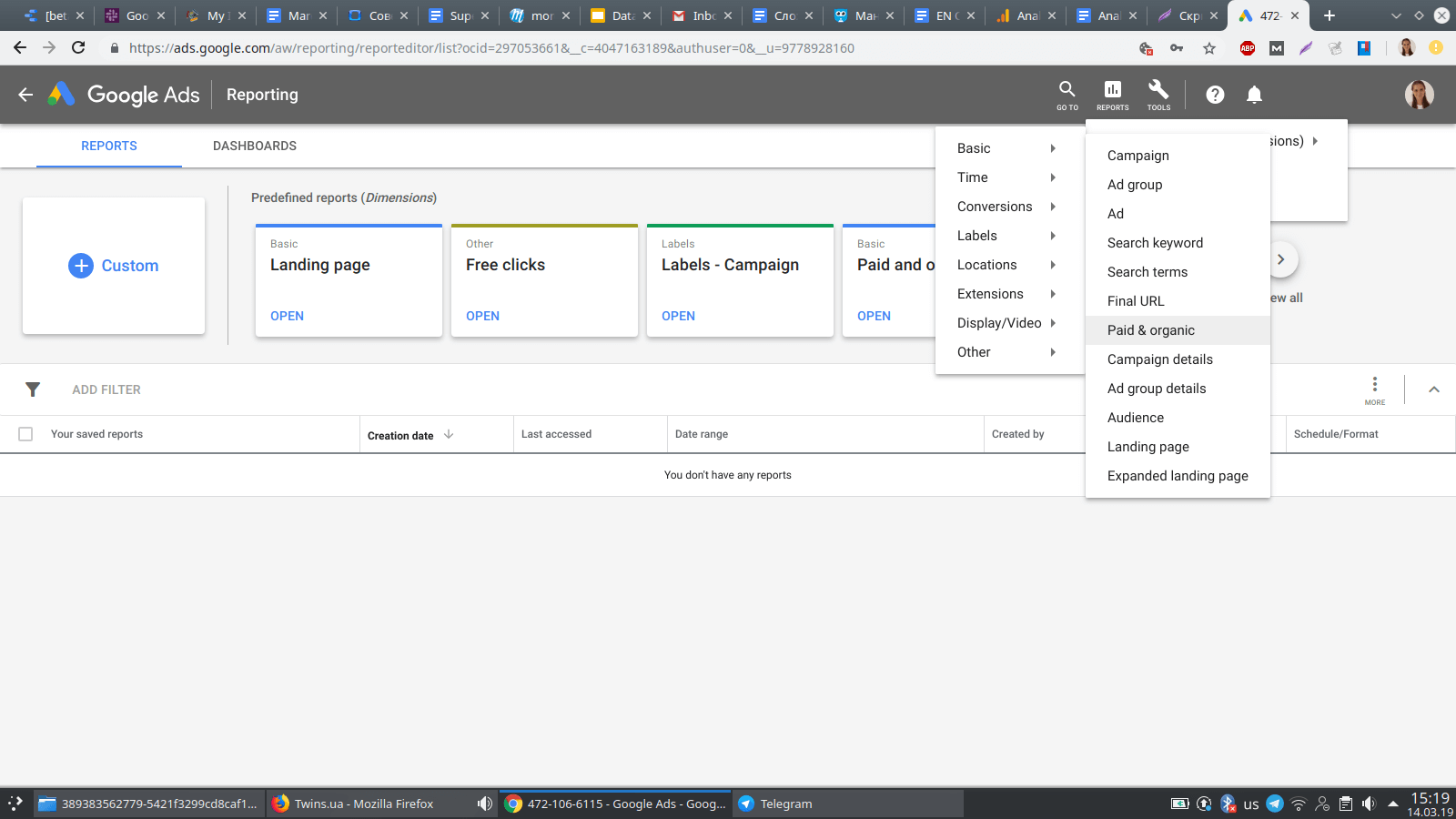Expand the Locations submenu
The image size is (1456, 819).
point(1009,265)
